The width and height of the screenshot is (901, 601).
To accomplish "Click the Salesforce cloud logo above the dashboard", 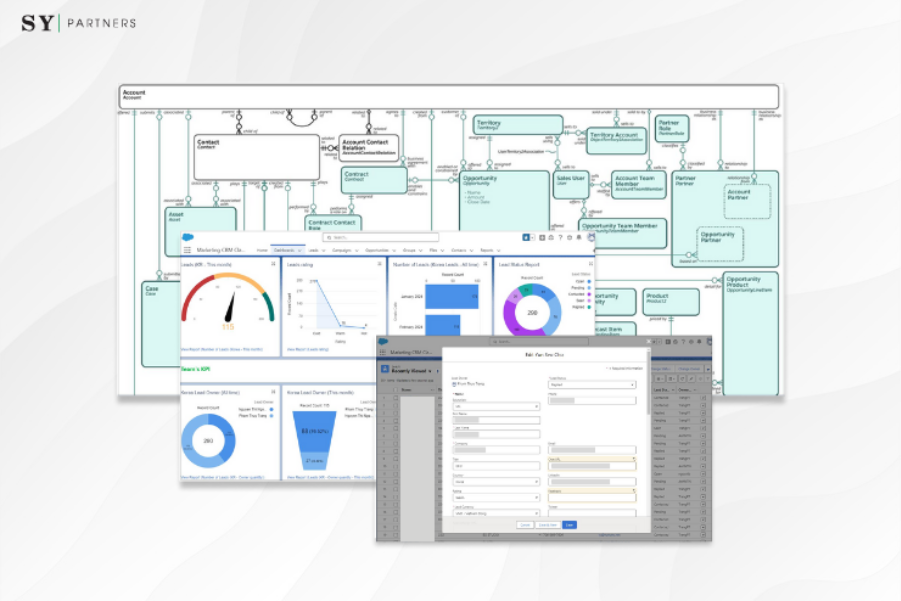I will point(187,237).
